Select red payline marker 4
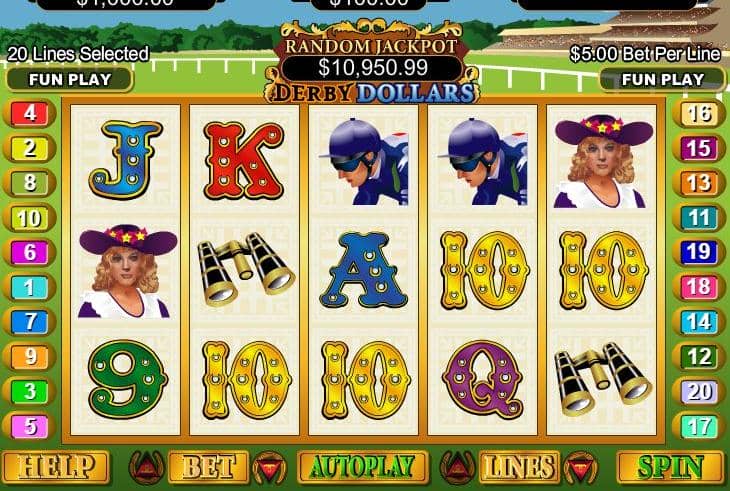 [x=30, y=113]
